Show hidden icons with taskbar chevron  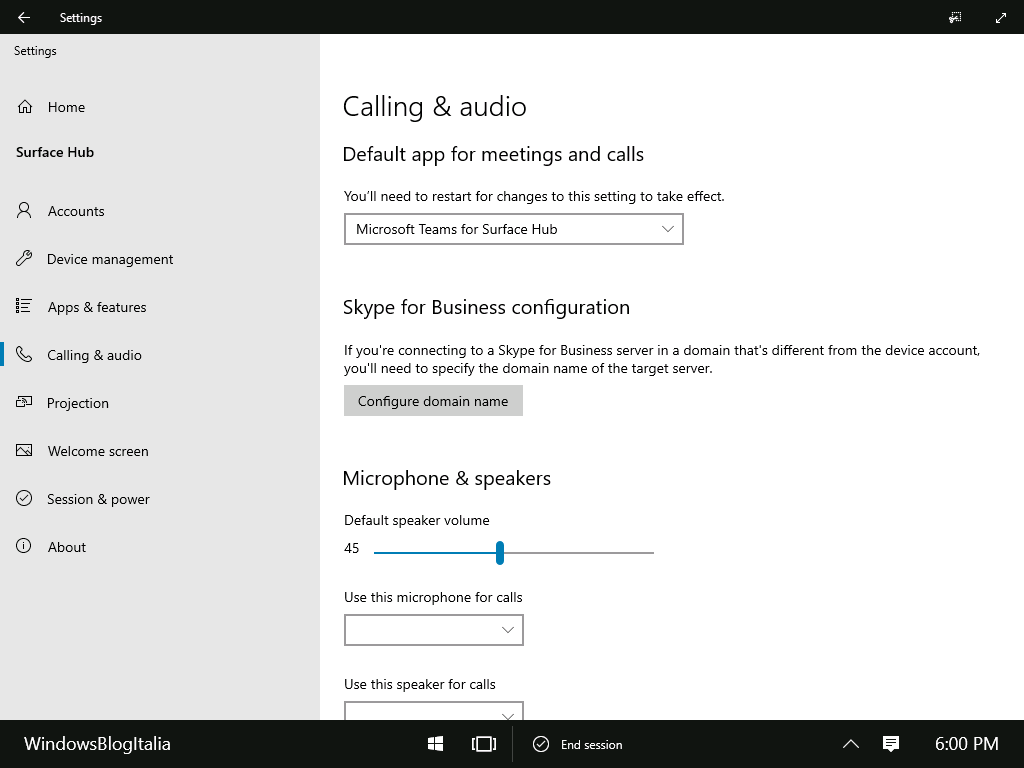pyautogui.click(x=851, y=744)
